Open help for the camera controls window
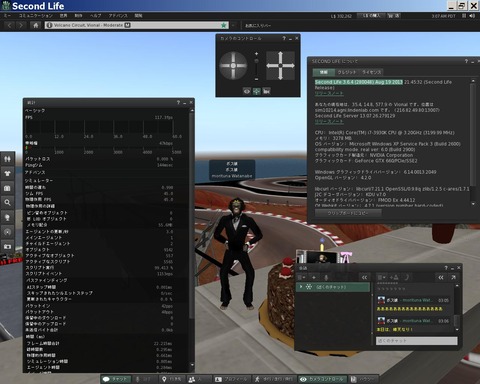This screenshot has height=384, width=480. pos(284,38)
